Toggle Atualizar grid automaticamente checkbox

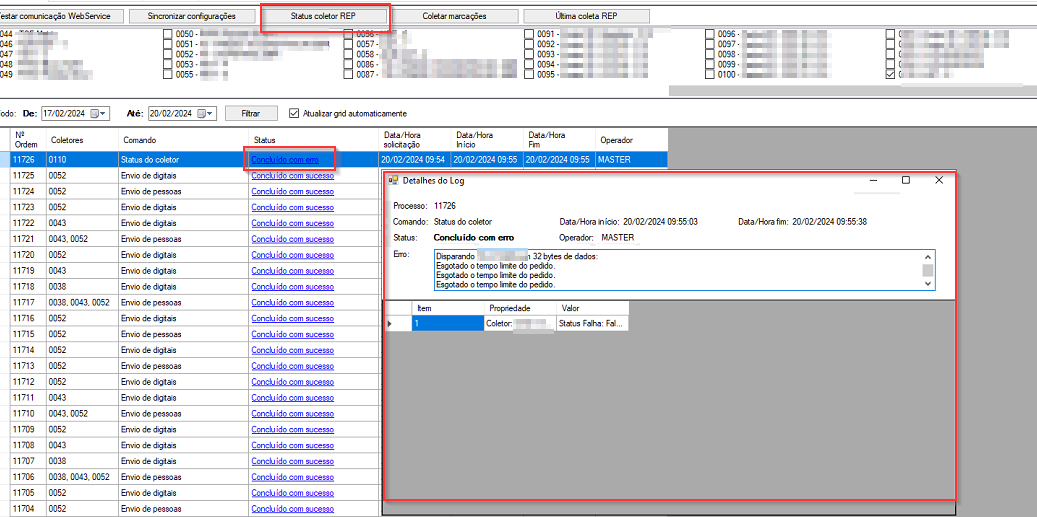click(294, 113)
